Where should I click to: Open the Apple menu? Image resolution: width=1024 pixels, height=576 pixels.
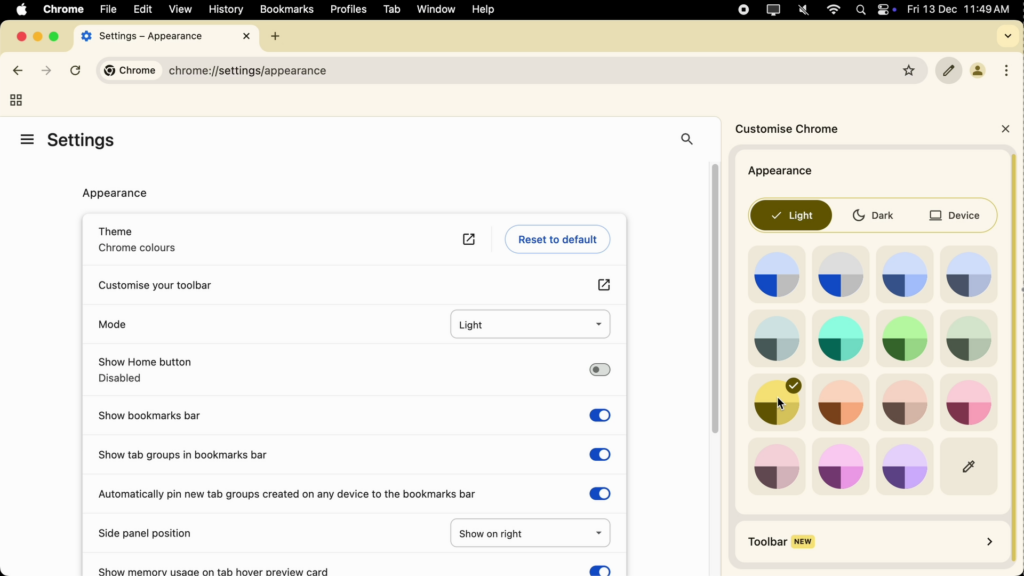click(x=22, y=9)
